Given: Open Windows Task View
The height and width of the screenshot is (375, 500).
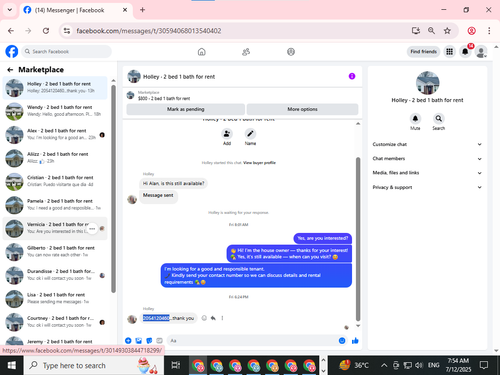Looking at the screenshot, I should click(x=176, y=366).
